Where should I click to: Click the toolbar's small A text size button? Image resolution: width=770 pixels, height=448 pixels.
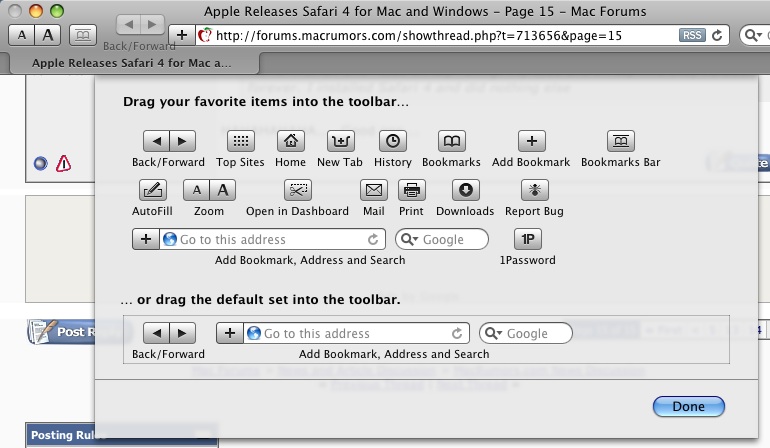click(22, 35)
